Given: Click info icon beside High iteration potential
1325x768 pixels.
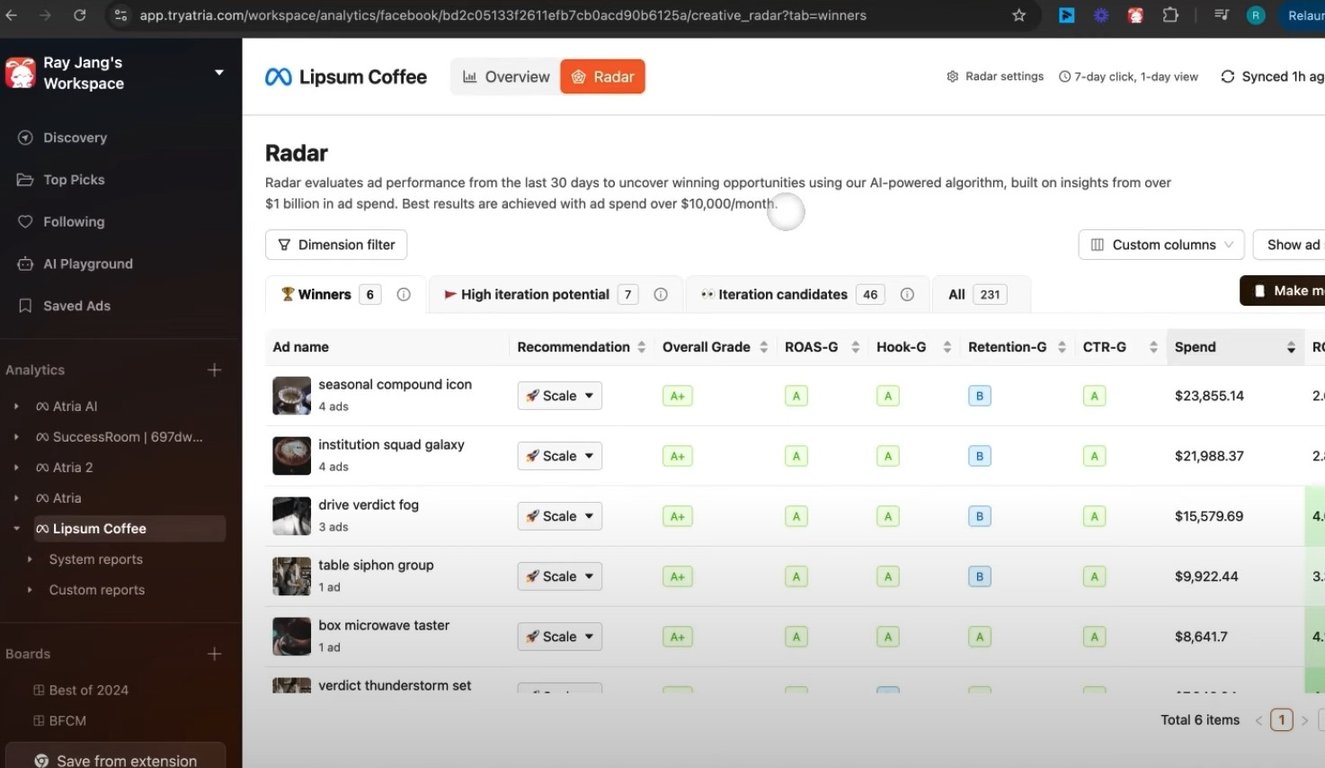Looking at the screenshot, I should (660, 294).
